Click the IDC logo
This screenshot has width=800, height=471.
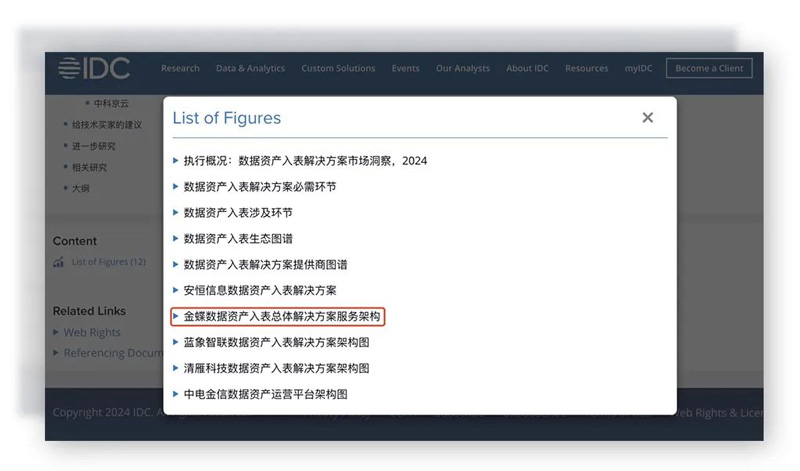(97, 68)
